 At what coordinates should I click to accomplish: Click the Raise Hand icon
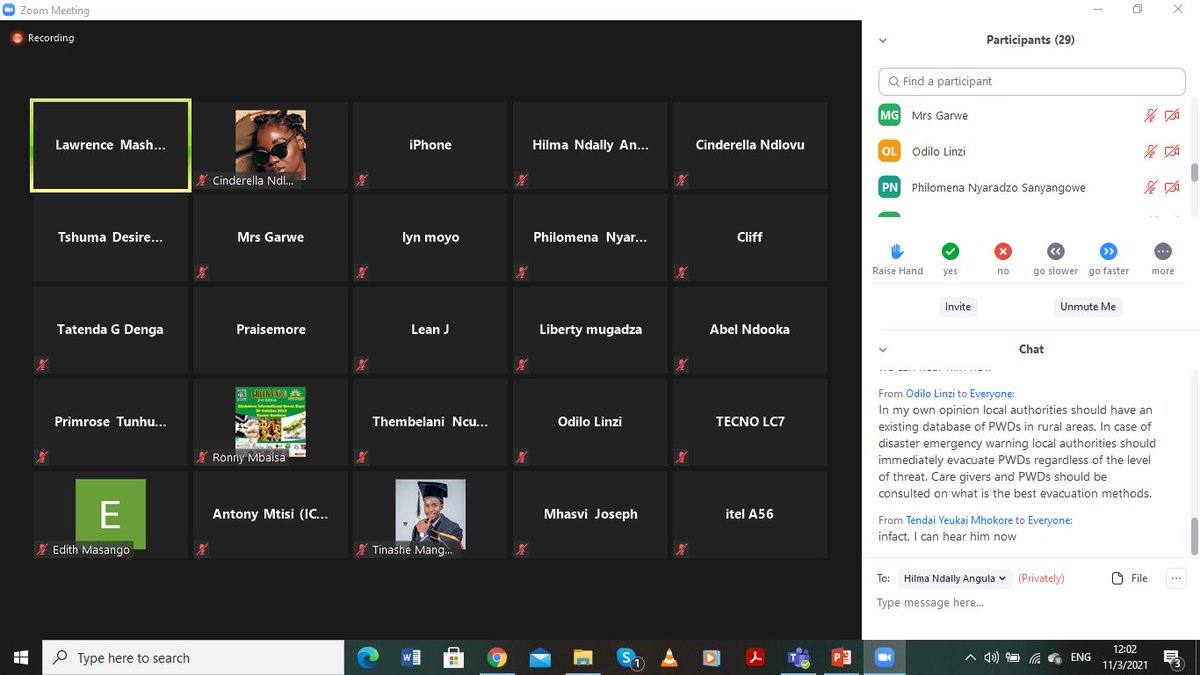pyautogui.click(x=897, y=251)
